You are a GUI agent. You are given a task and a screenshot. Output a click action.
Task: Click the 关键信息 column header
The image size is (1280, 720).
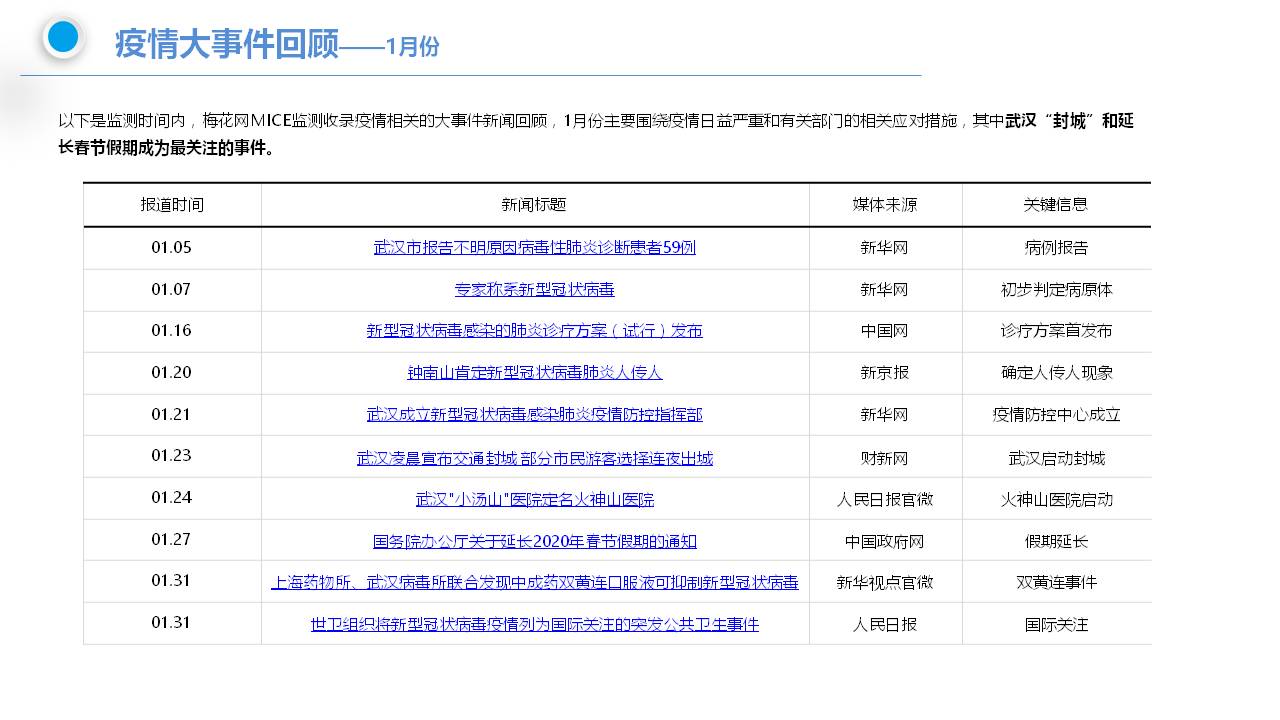[1055, 204]
